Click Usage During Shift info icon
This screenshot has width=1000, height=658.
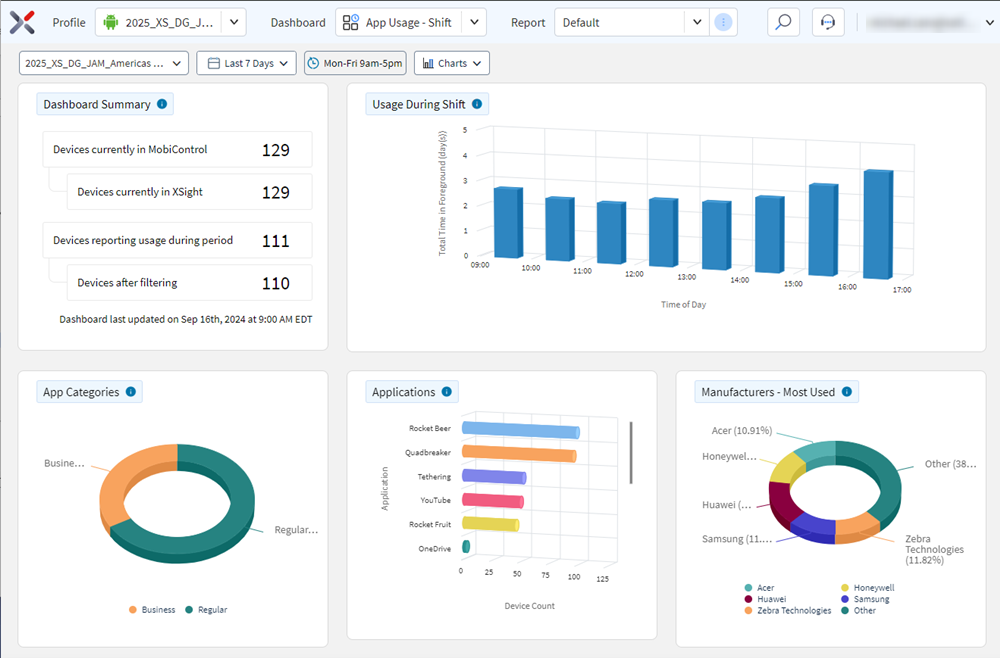coord(477,104)
